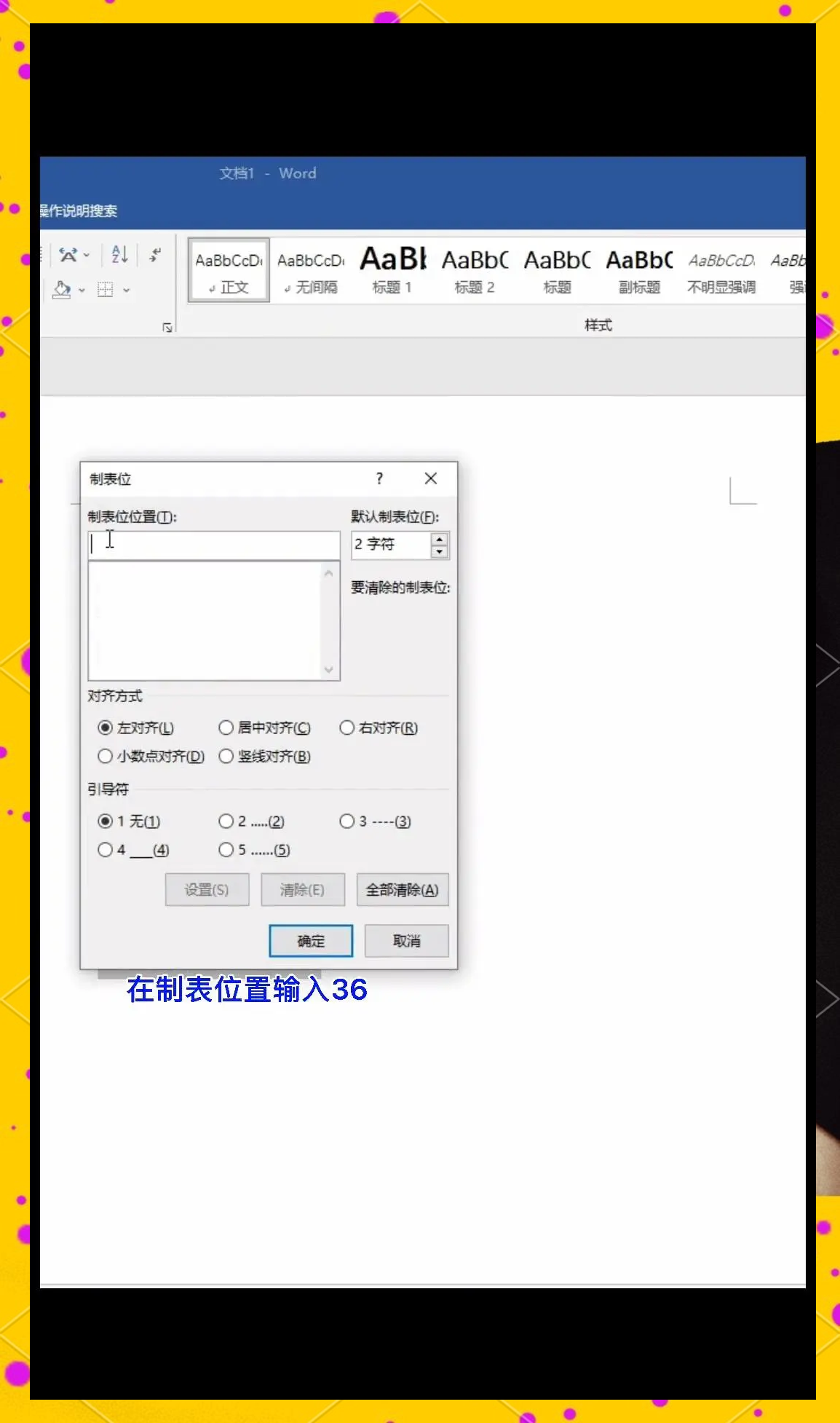Close the Tabs dialog with X

pos(431,478)
